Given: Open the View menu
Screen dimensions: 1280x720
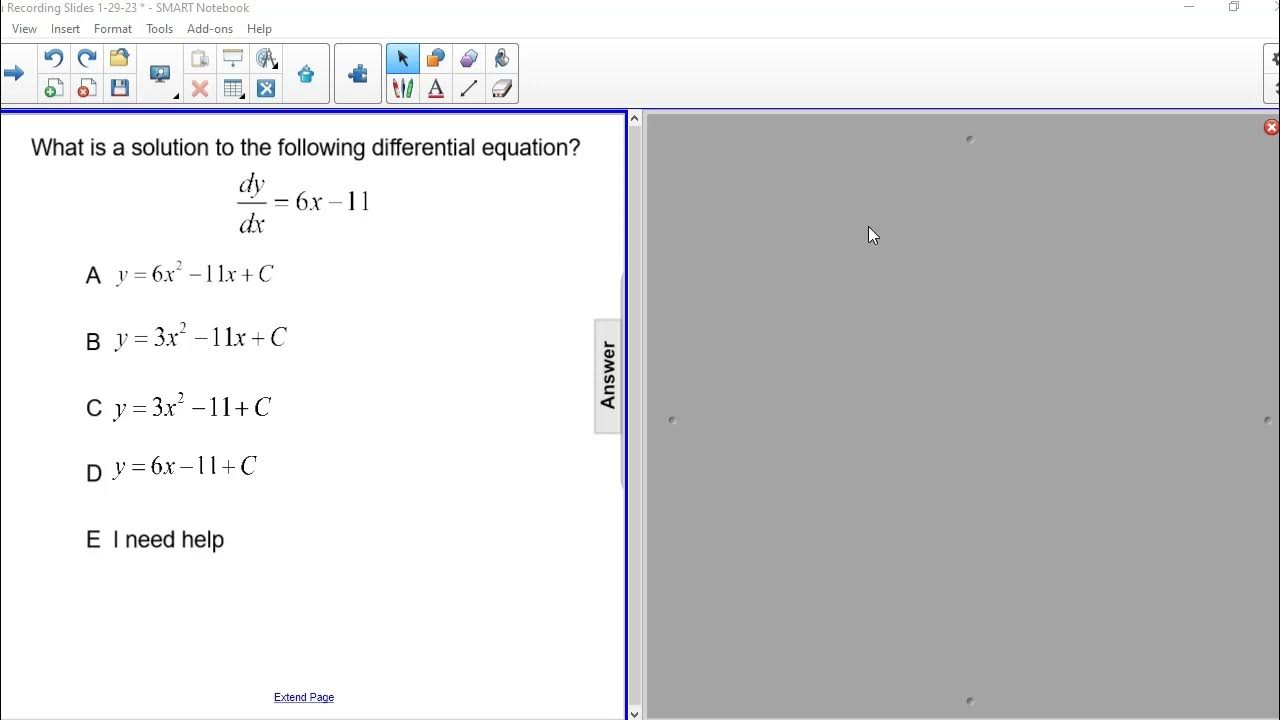Looking at the screenshot, I should coord(24,29).
